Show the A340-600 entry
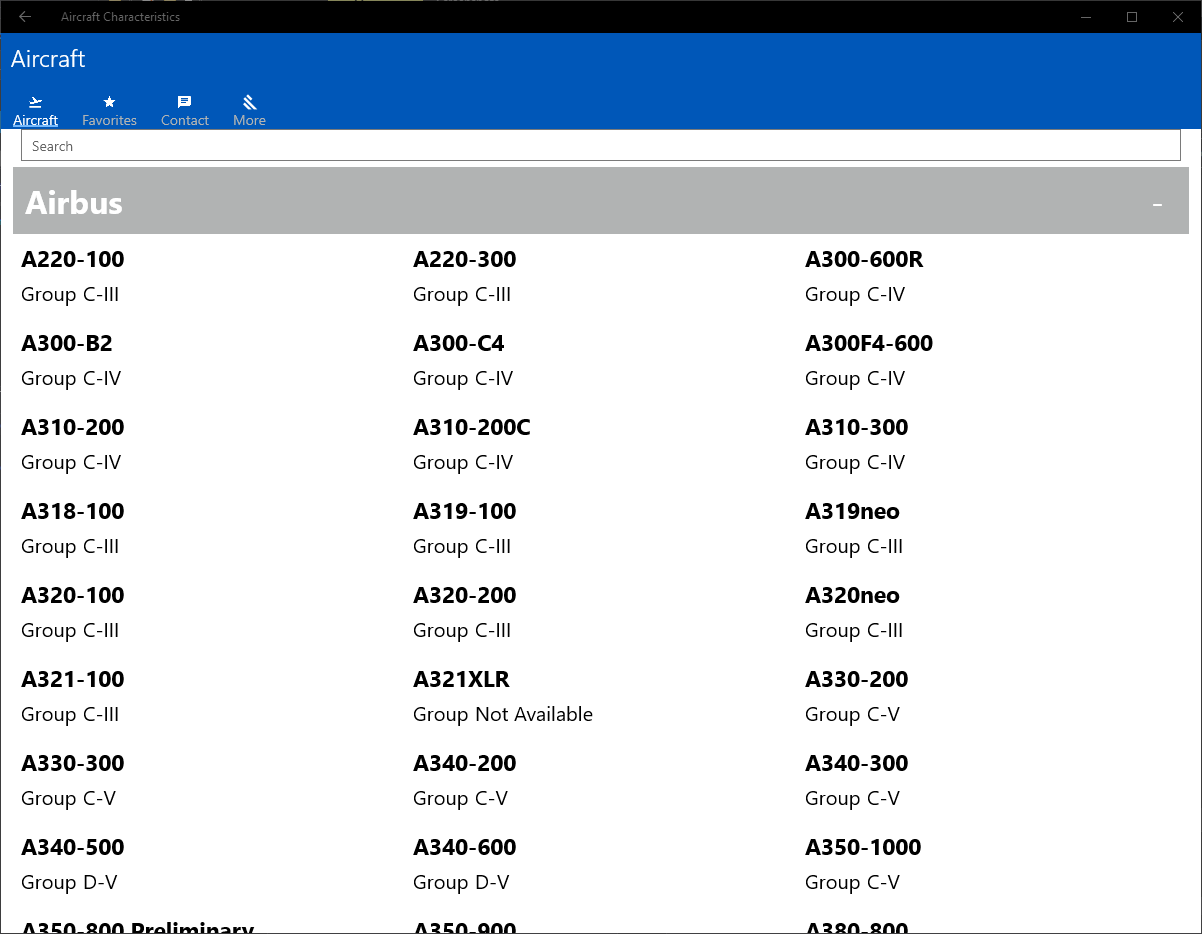The height and width of the screenshot is (934, 1202). (465, 848)
